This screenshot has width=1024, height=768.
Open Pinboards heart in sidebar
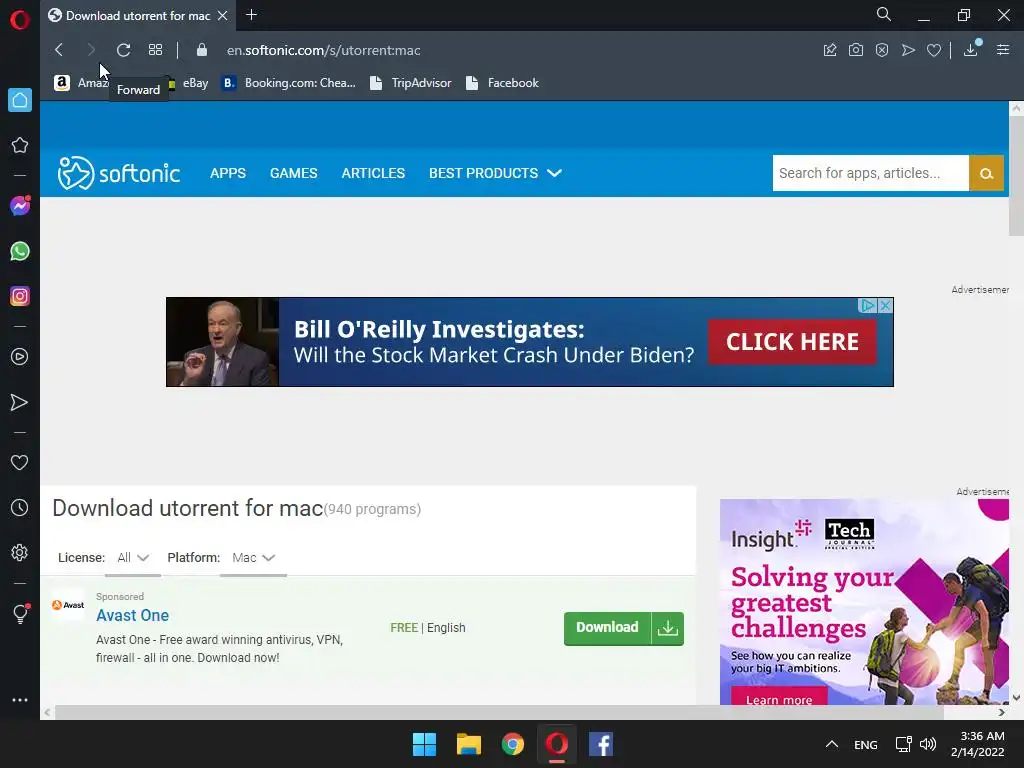click(20, 462)
